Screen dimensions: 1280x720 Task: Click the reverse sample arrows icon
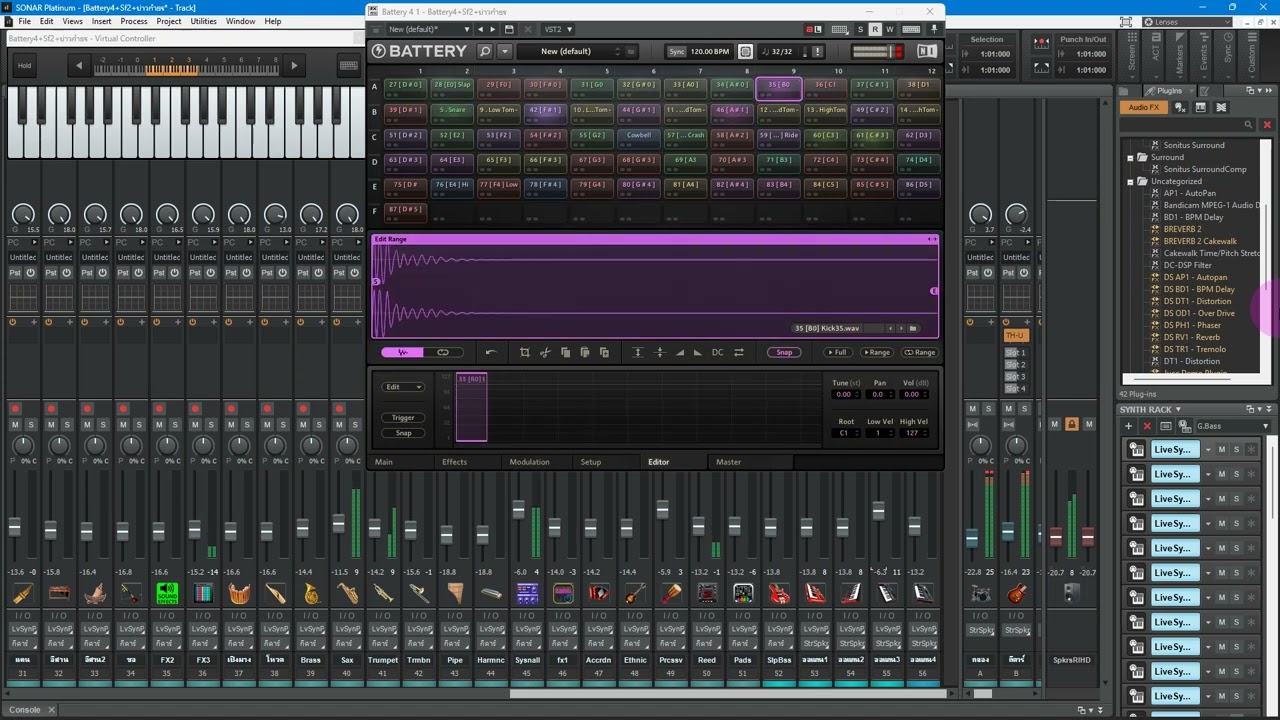[x=739, y=352]
